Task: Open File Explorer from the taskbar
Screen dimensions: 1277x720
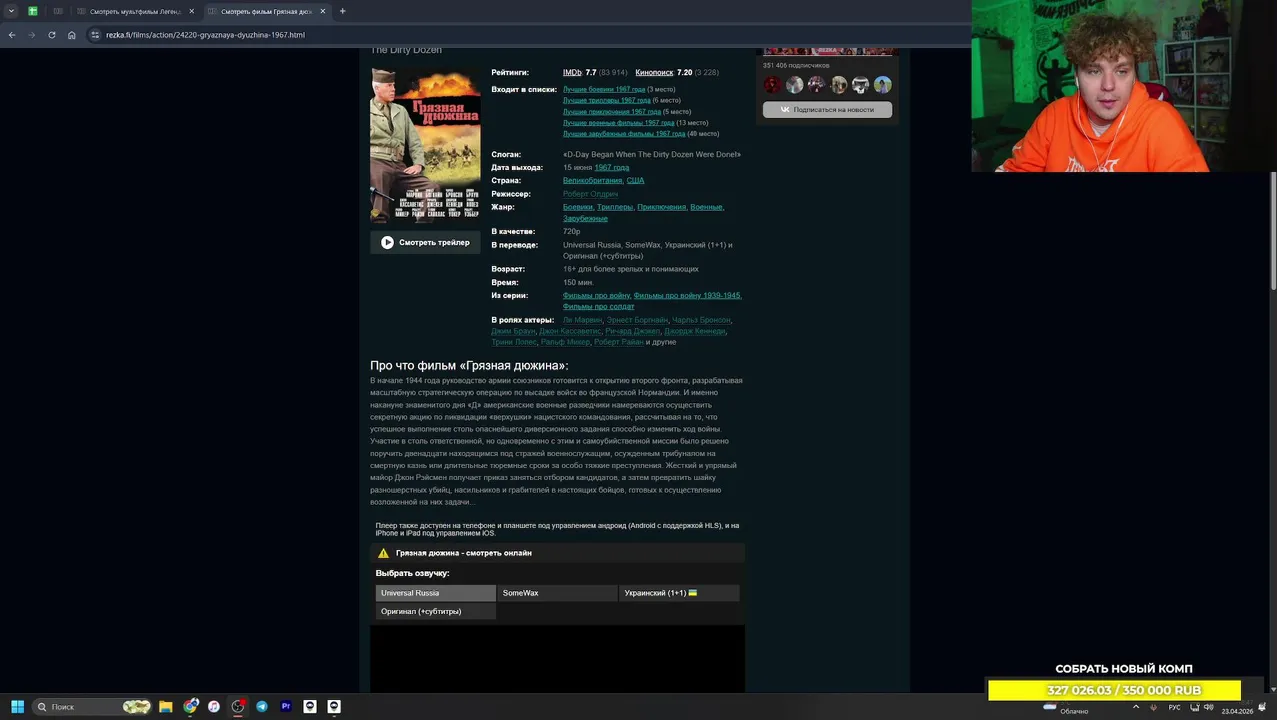Action: [166, 707]
